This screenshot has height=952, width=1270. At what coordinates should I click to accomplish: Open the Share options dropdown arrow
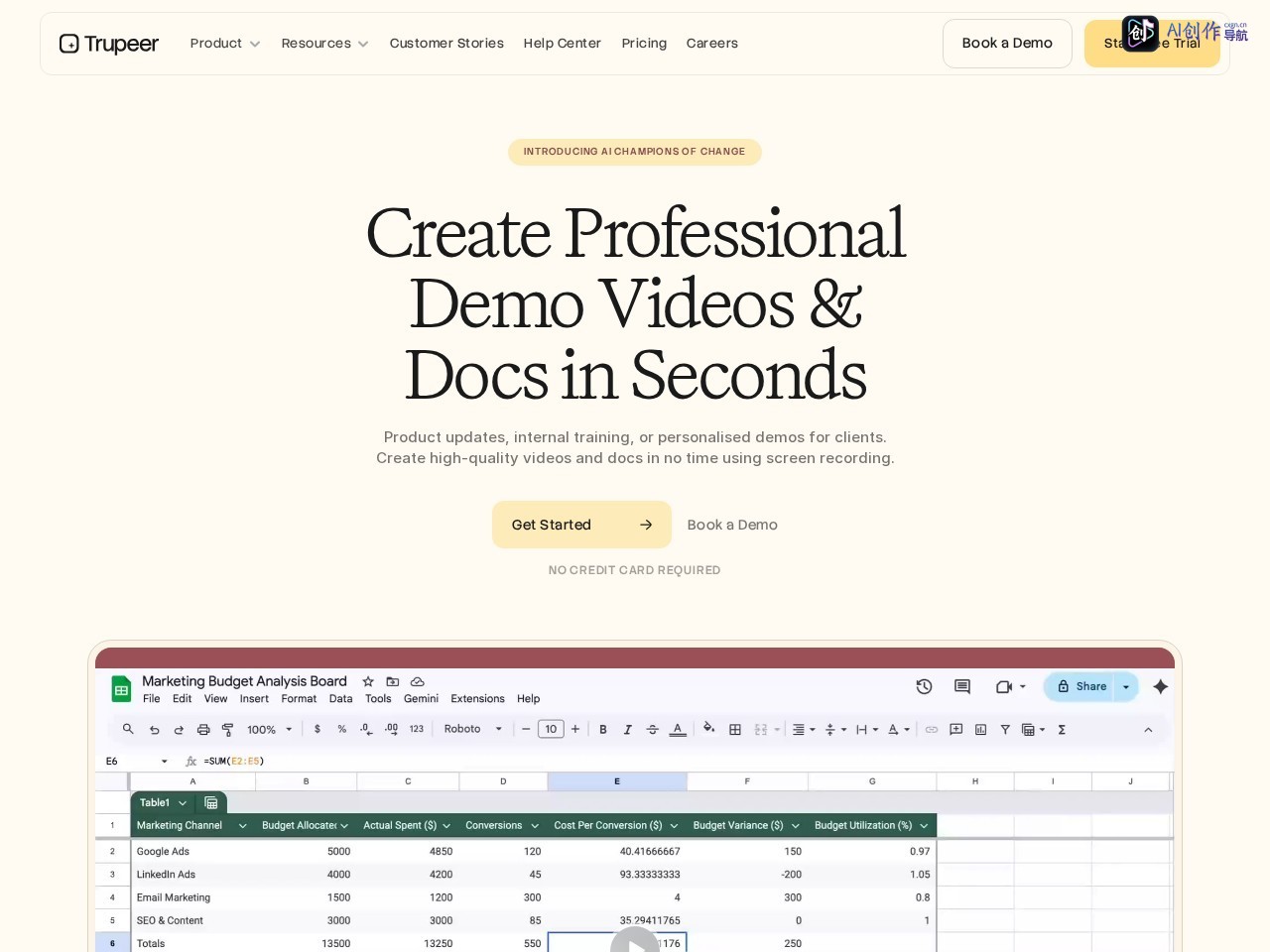point(1126,686)
